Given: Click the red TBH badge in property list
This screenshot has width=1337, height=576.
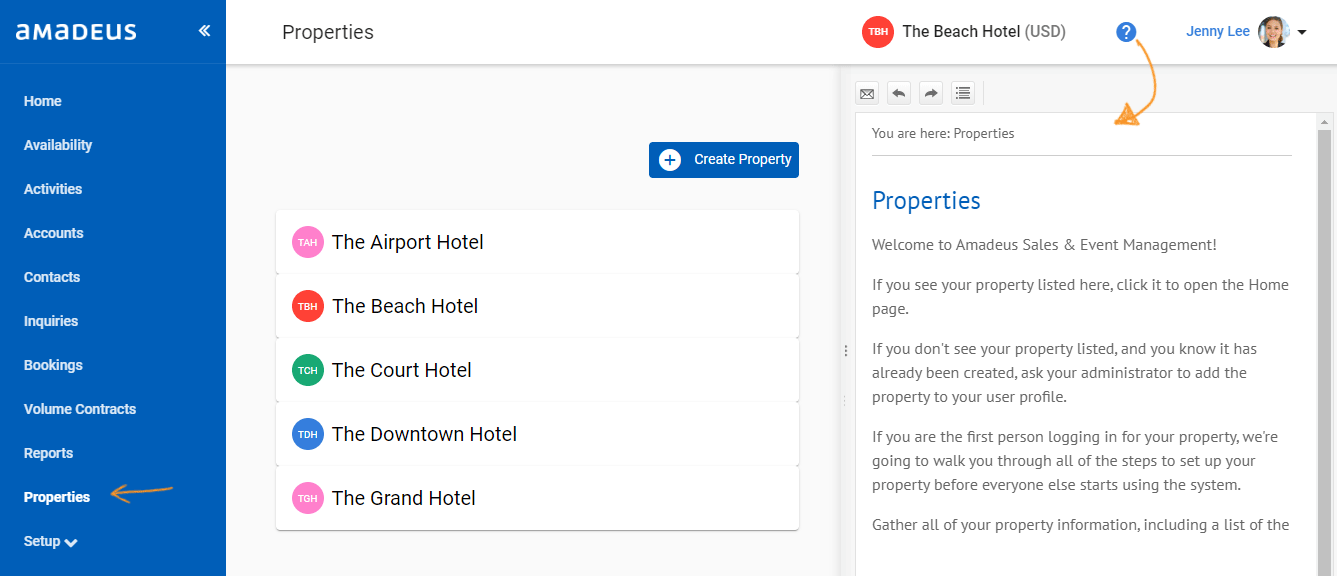Looking at the screenshot, I should click(x=308, y=306).
